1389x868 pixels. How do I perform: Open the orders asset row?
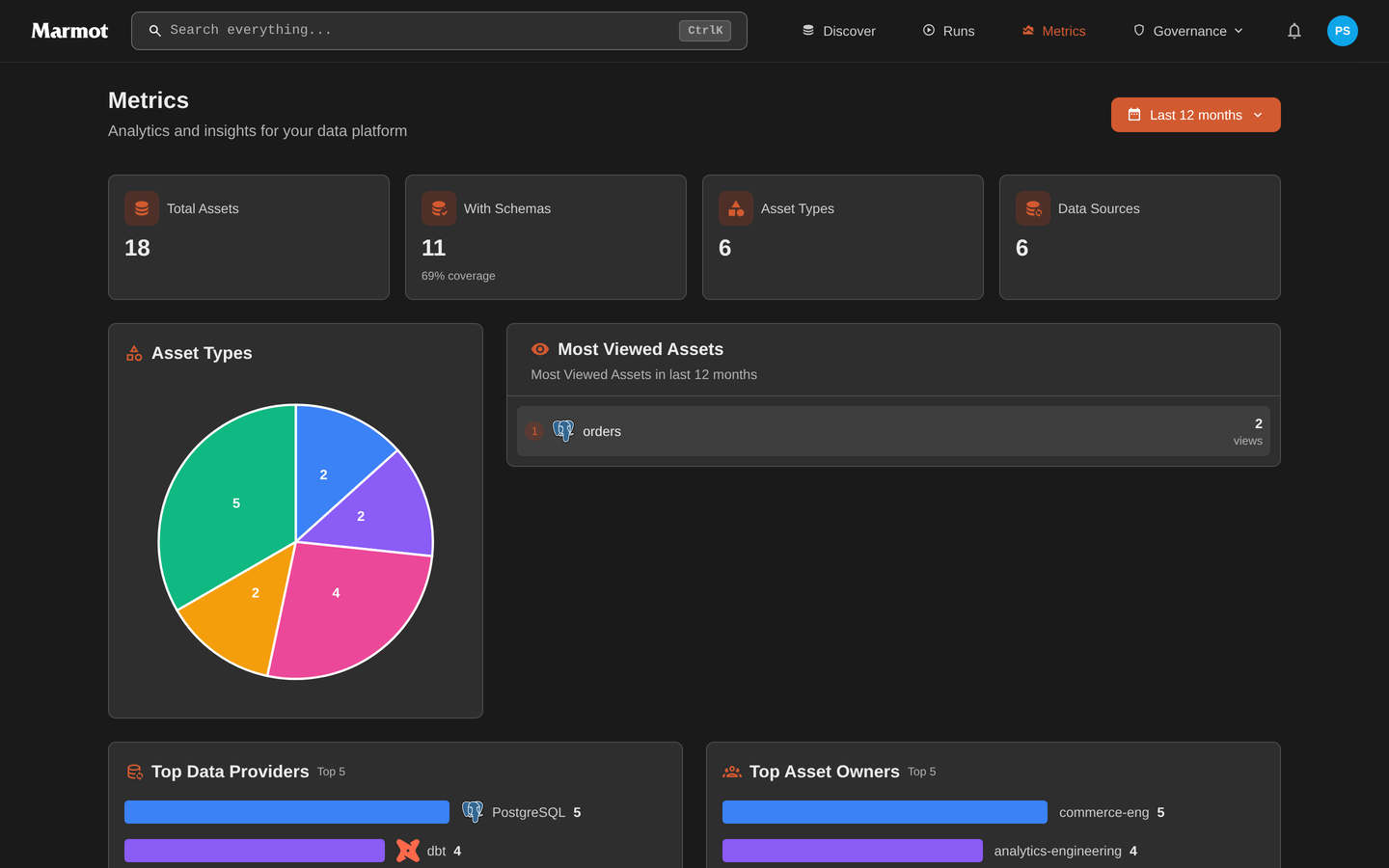[893, 431]
